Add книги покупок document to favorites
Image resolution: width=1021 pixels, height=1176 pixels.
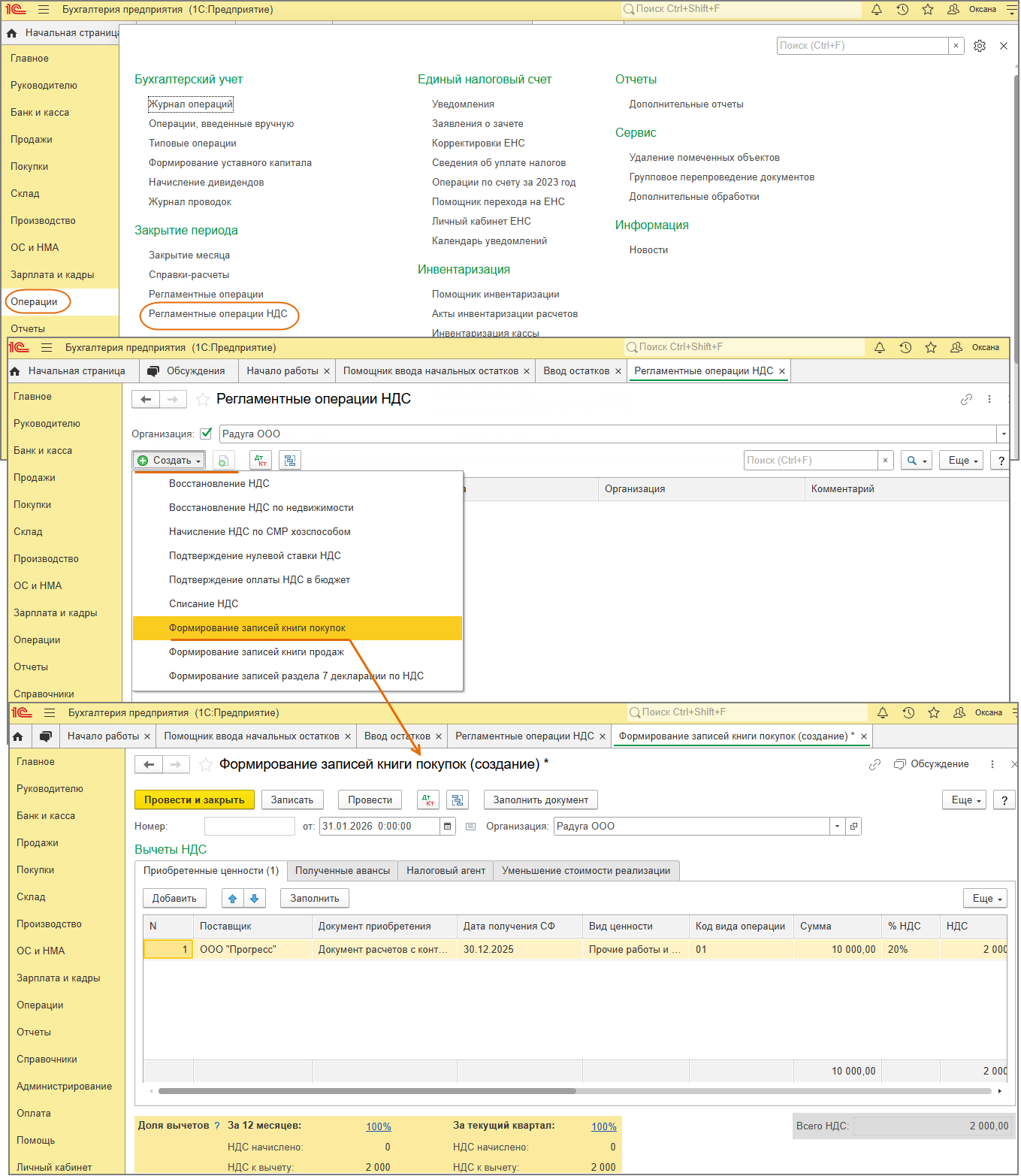coord(205,765)
